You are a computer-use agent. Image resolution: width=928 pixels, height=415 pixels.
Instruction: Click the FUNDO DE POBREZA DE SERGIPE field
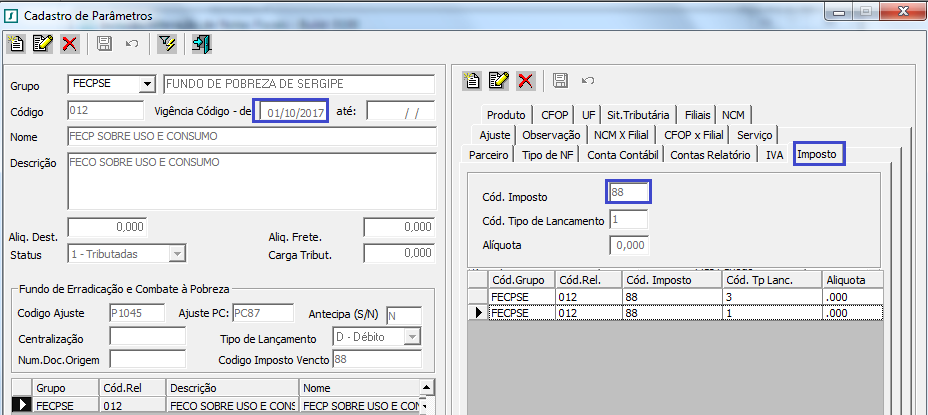tap(299, 84)
